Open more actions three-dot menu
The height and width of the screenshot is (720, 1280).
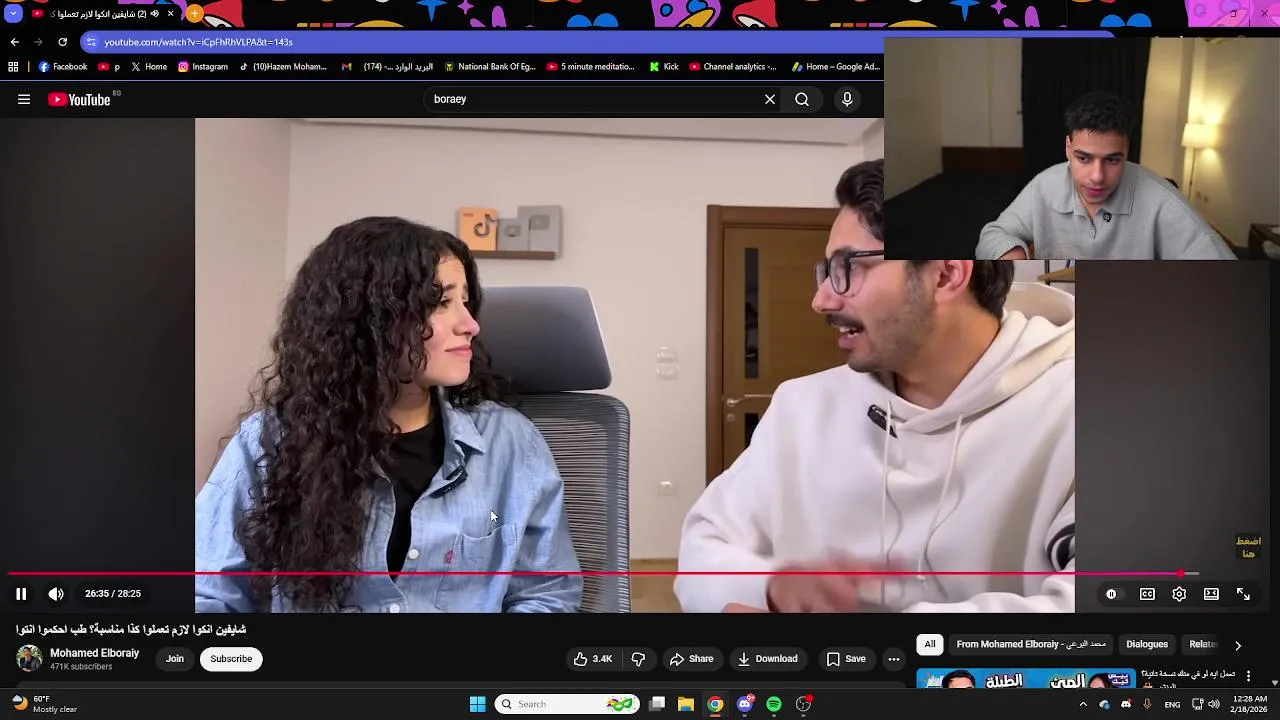[894, 659]
